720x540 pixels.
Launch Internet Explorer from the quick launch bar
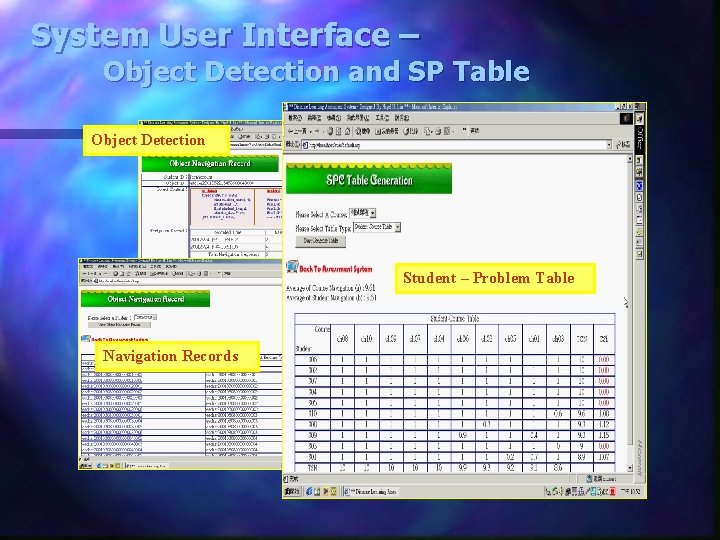pyautogui.click(x=309, y=491)
